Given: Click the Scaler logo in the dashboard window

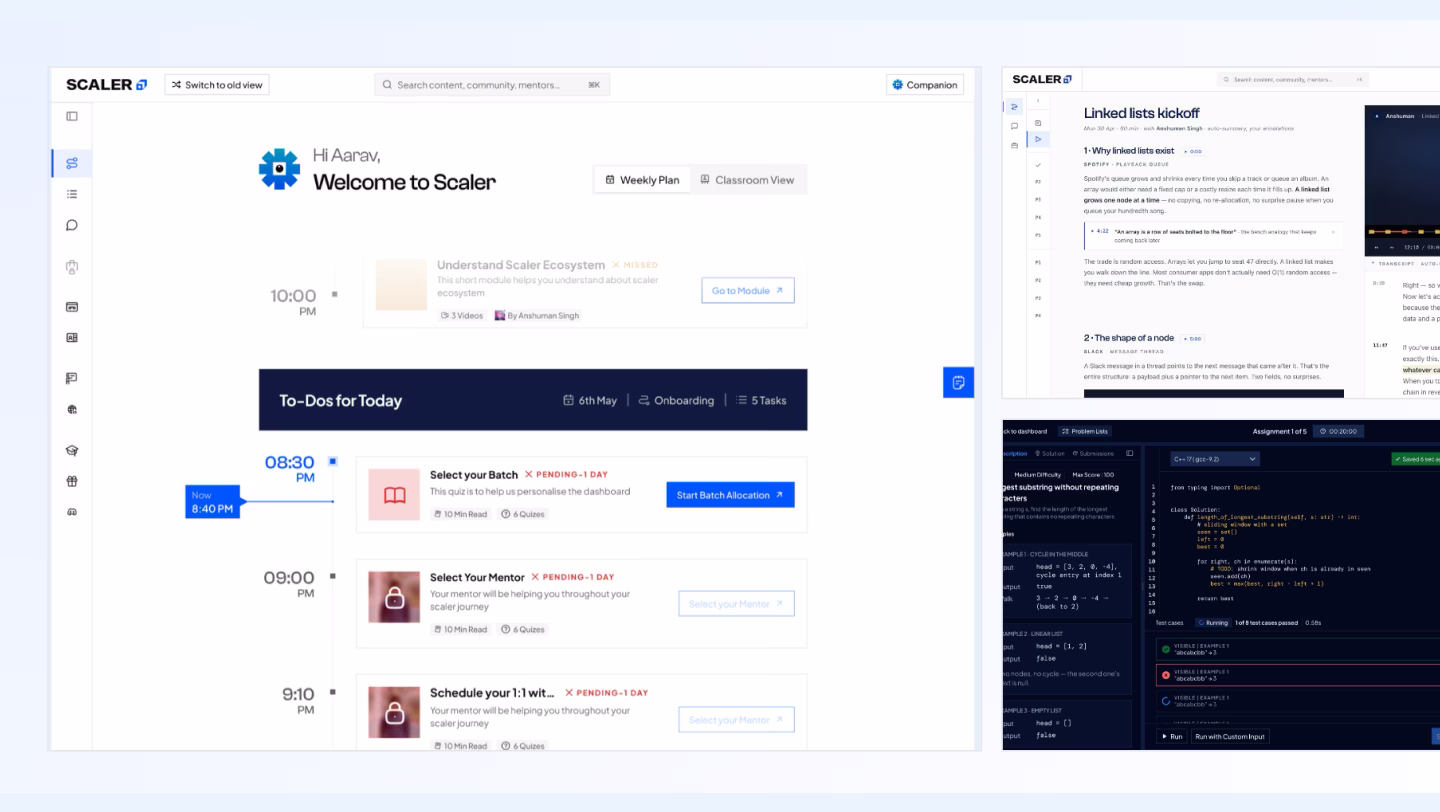Looking at the screenshot, I should (106, 85).
